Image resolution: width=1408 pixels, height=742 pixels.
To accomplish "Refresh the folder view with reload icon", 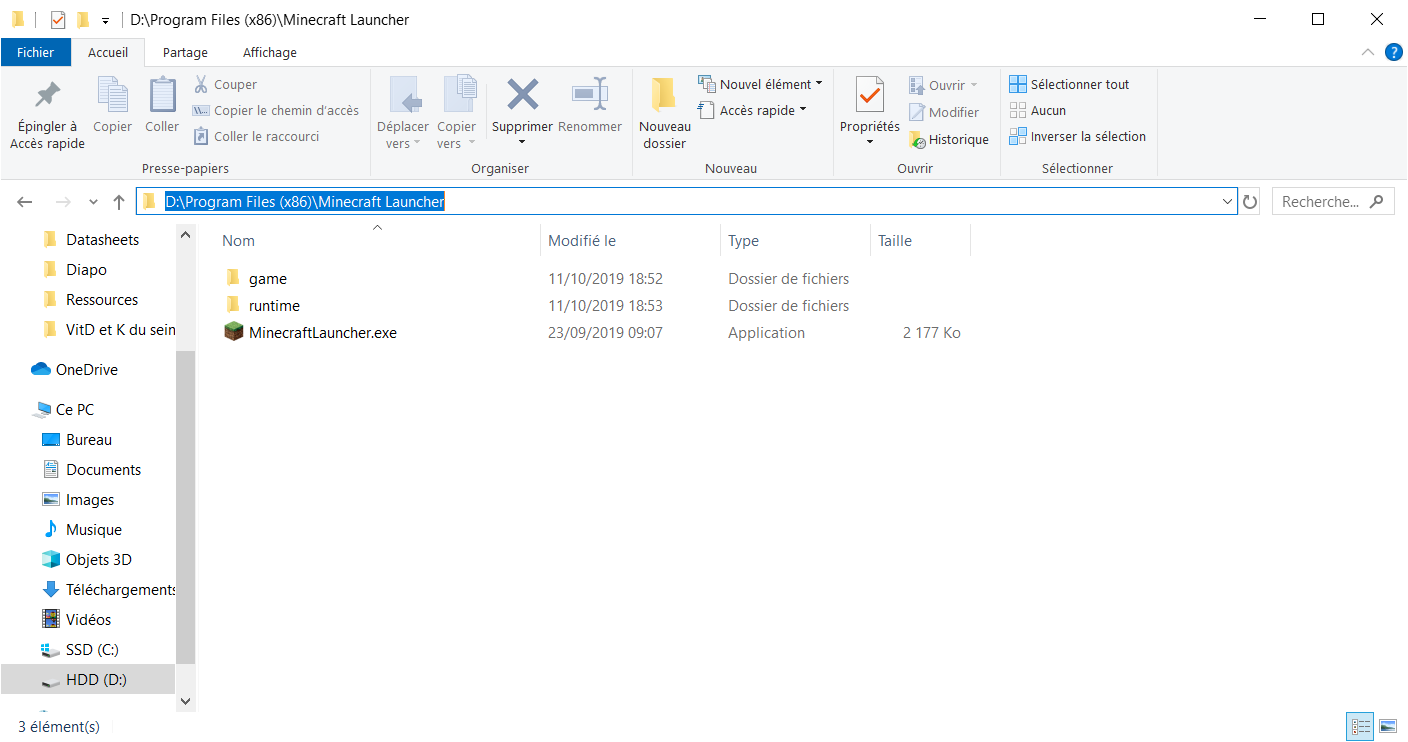I will [x=1250, y=202].
